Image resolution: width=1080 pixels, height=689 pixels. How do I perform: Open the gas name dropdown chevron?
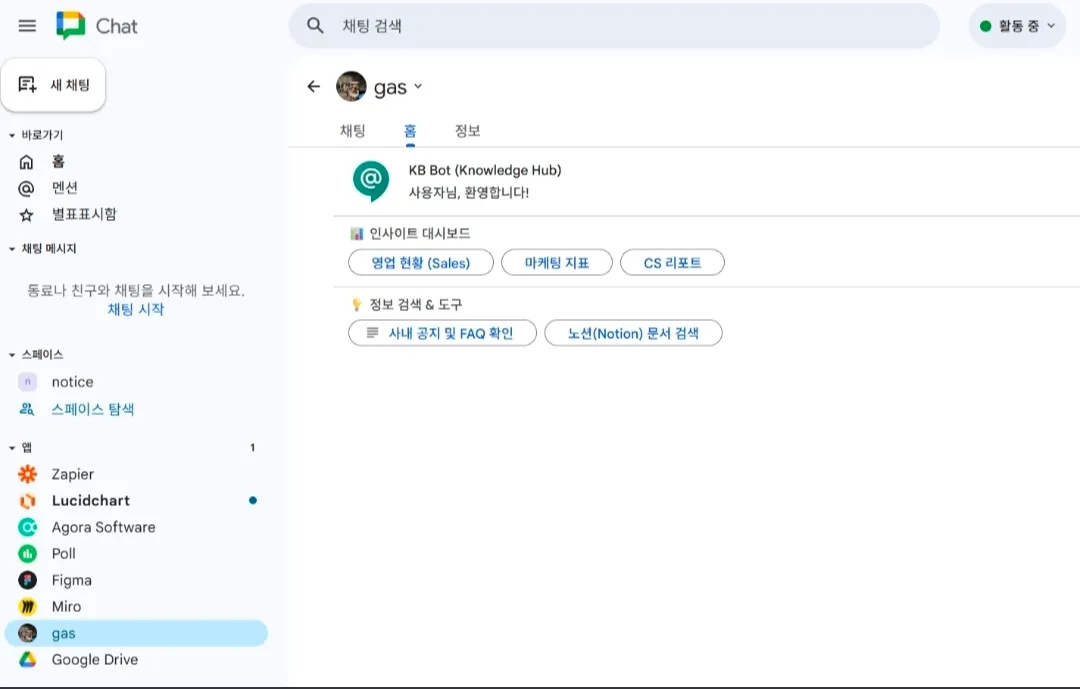coord(418,87)
